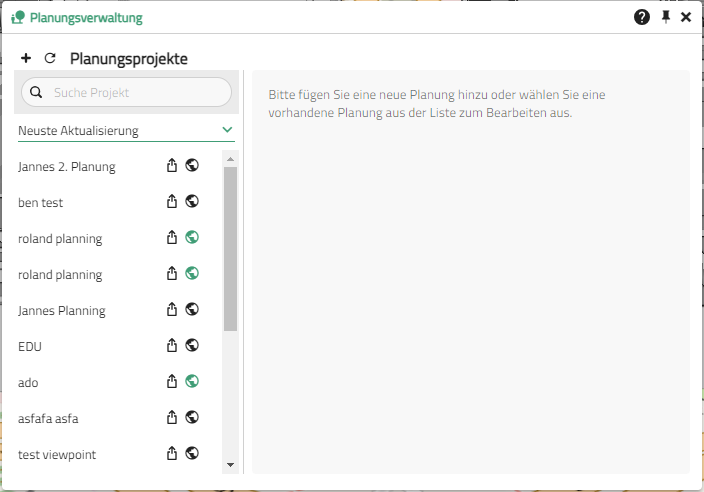Add a new planning project
Screen dimensions: 704x492
pos(26,59)
